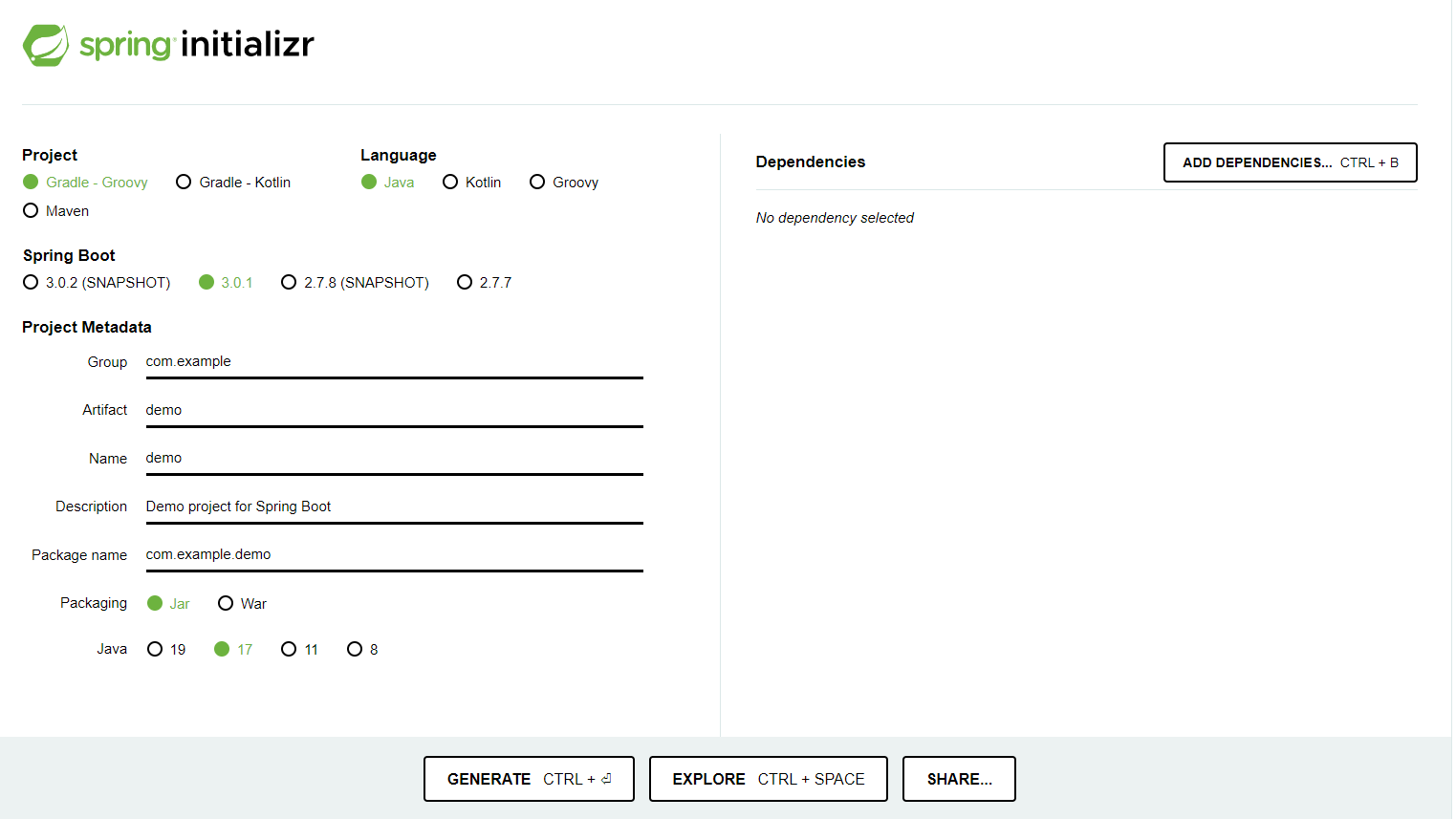The width and height of the screenshot is (1456, 819).
Task: Choose Kotlin as the language
Action: click(x=472, y=183)
